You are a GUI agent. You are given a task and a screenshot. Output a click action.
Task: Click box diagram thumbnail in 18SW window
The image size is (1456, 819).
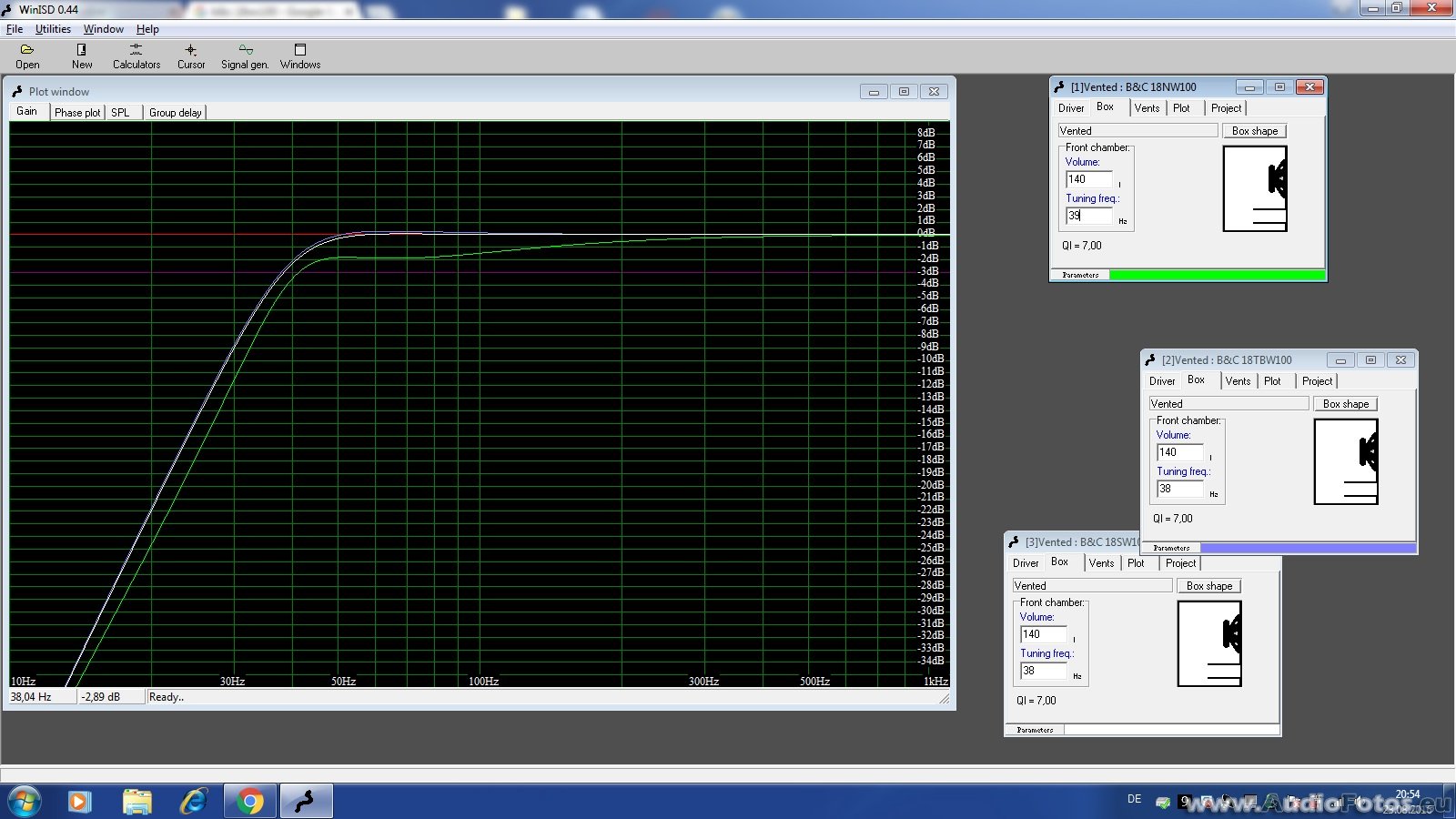click(1209, 643)
